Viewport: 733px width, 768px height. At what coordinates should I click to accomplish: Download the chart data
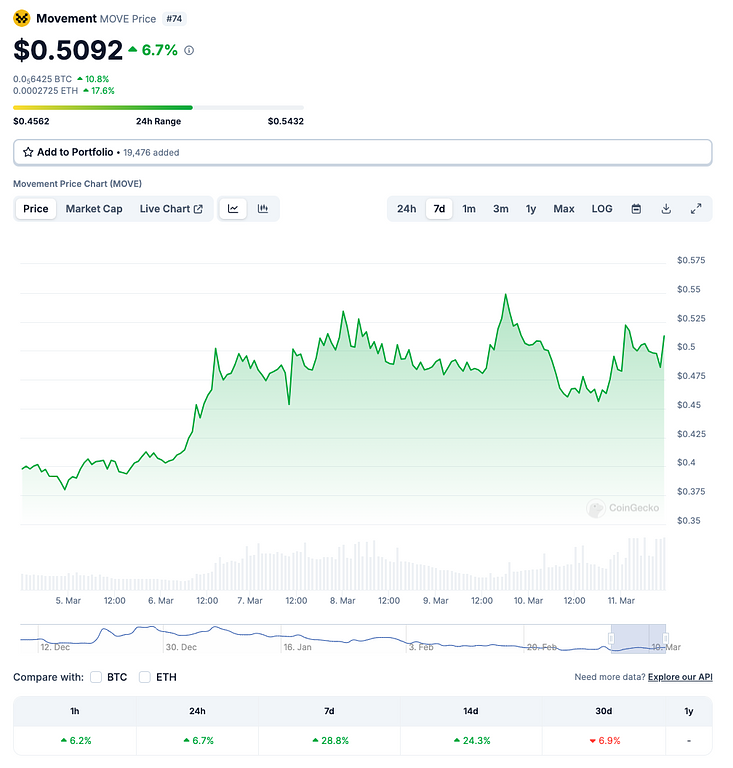666,209
